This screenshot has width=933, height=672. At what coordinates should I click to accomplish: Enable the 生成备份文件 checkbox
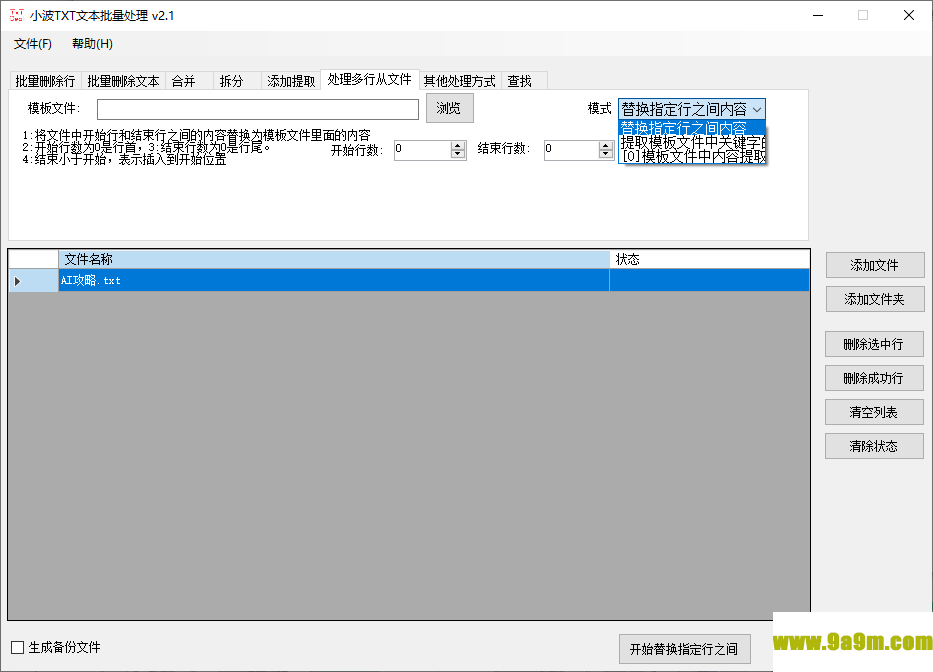point(18,647)
